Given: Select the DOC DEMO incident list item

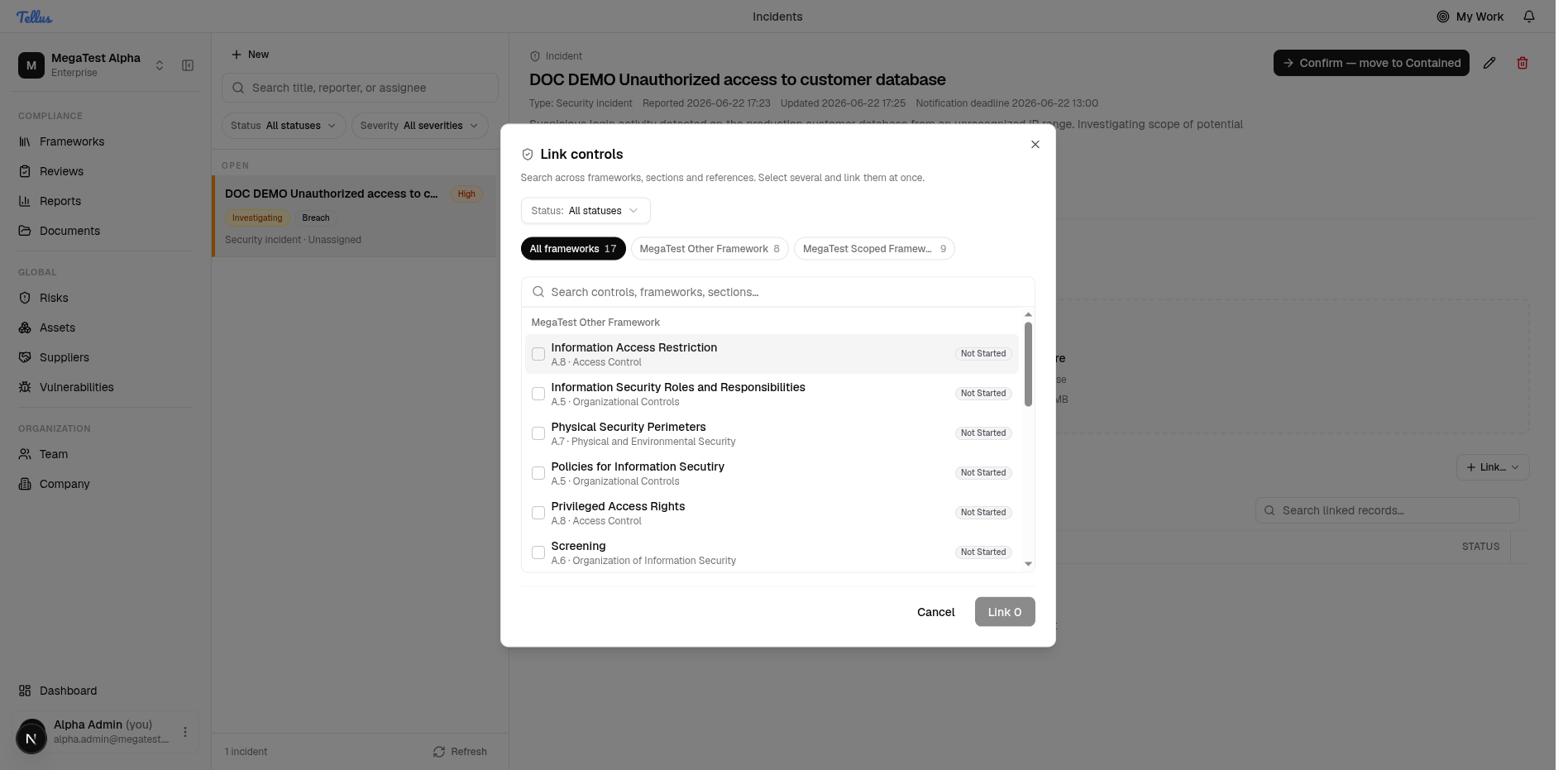Looking at the screenshot, I should click(x=355, y=216).
